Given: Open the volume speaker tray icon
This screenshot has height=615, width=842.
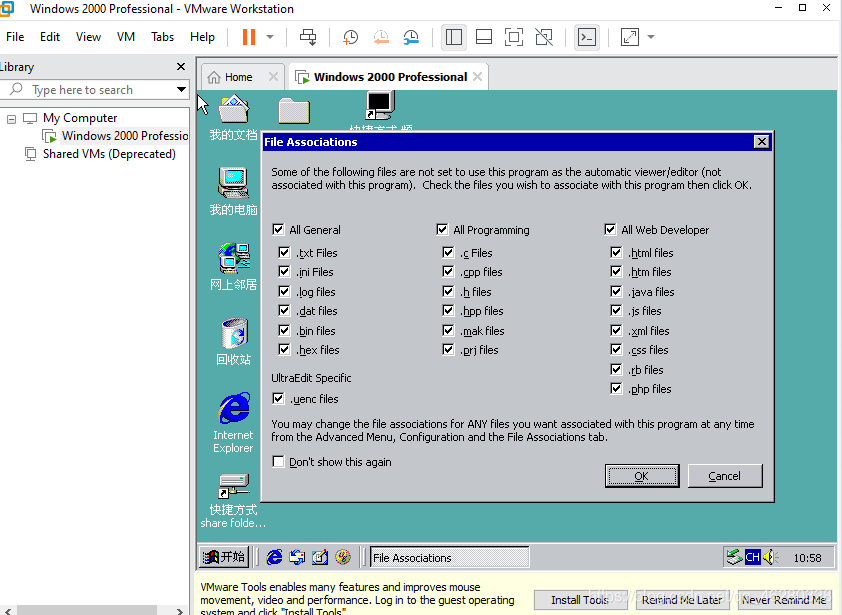Looking at the screenshot, I should [x=770, y=558].
